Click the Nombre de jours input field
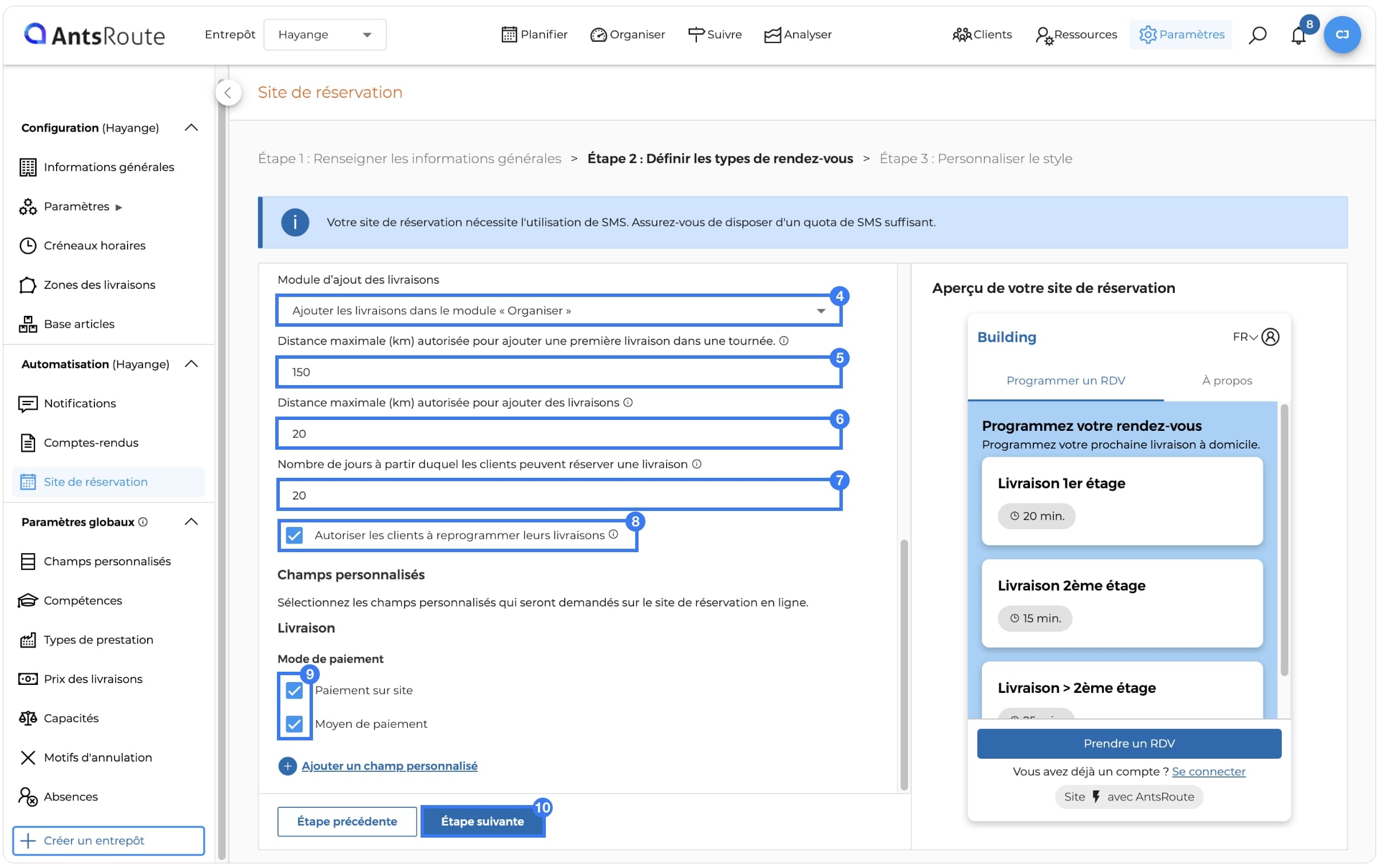 (558, 496)
